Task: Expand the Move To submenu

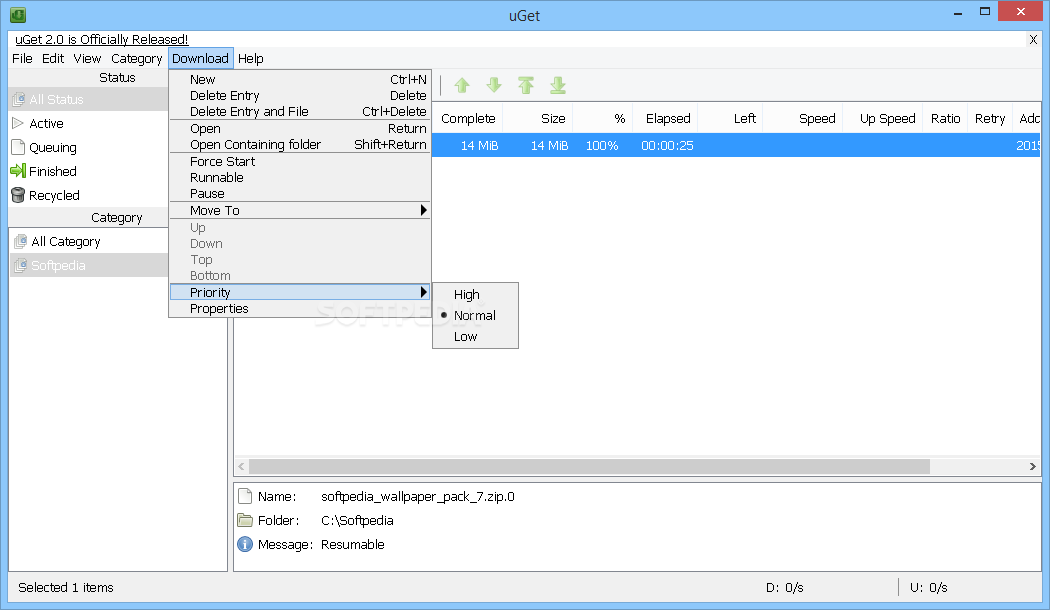Action: [300, 210]
